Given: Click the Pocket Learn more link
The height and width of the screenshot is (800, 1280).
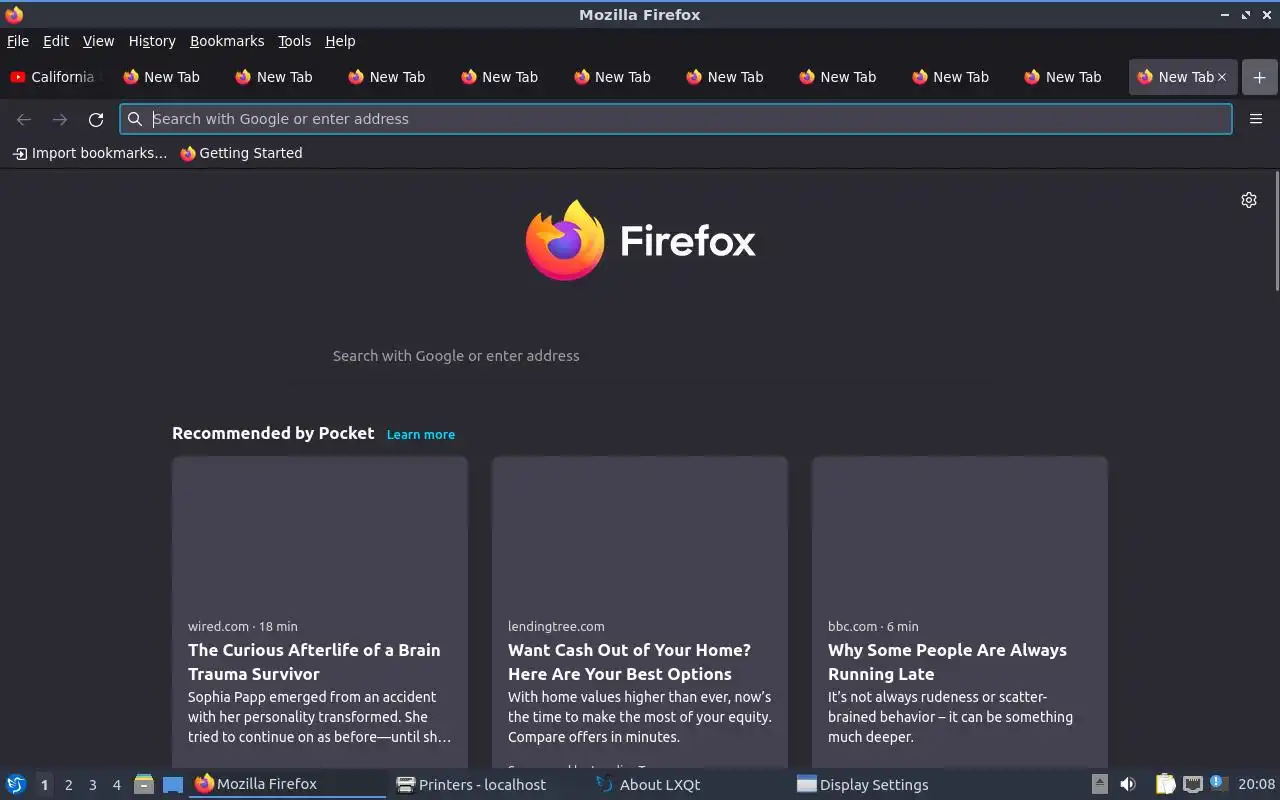Looking at the screenshot, I should pos(421,435).
